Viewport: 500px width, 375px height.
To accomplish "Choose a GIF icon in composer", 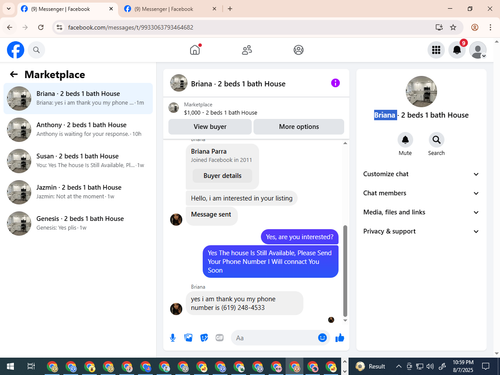I will pyautogui.click(x=219, y=338).
